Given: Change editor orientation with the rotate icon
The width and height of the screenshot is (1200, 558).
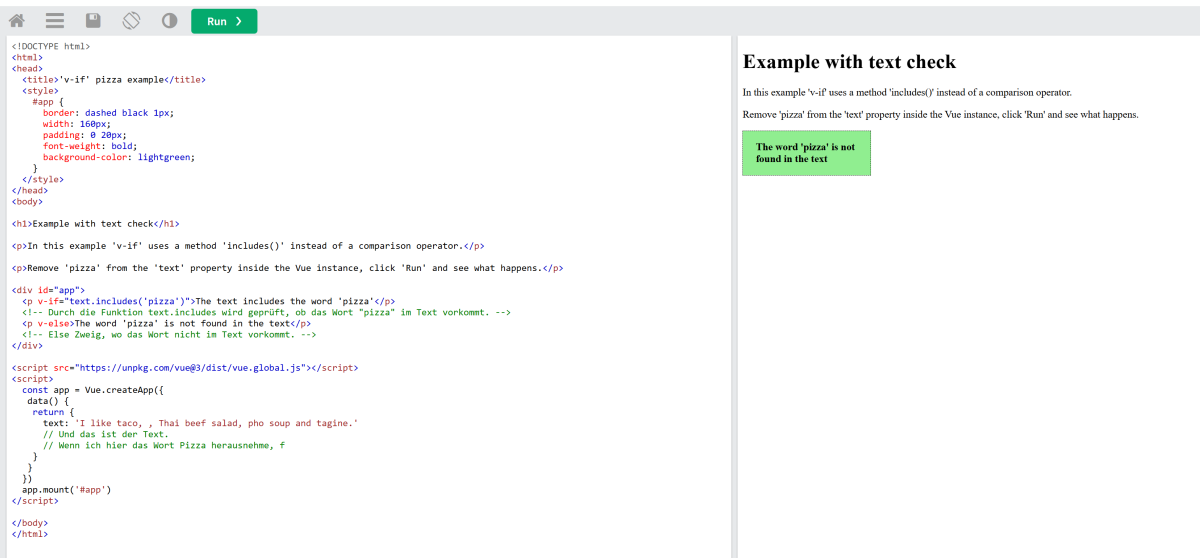Looking at the screenshot, I should (131, 21).
